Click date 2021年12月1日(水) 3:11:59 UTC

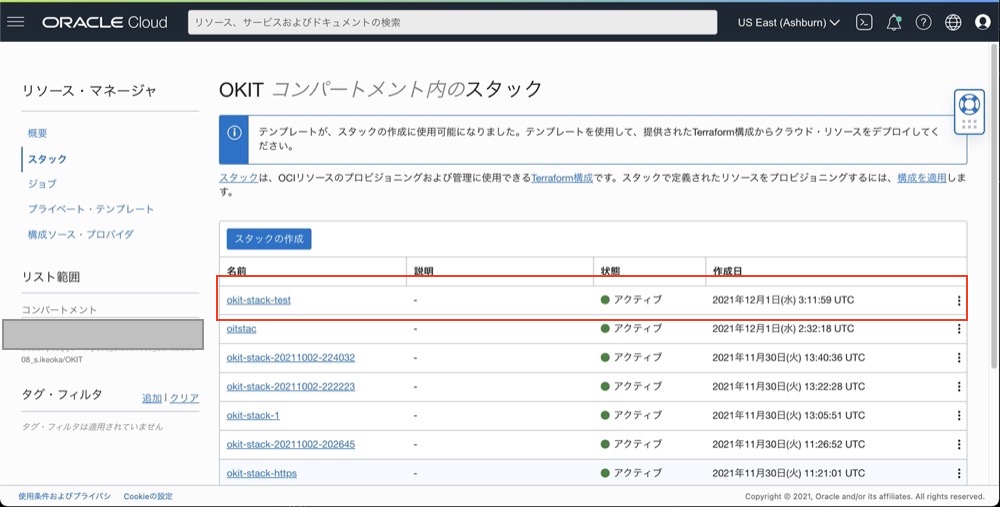(x=783, y=300)
